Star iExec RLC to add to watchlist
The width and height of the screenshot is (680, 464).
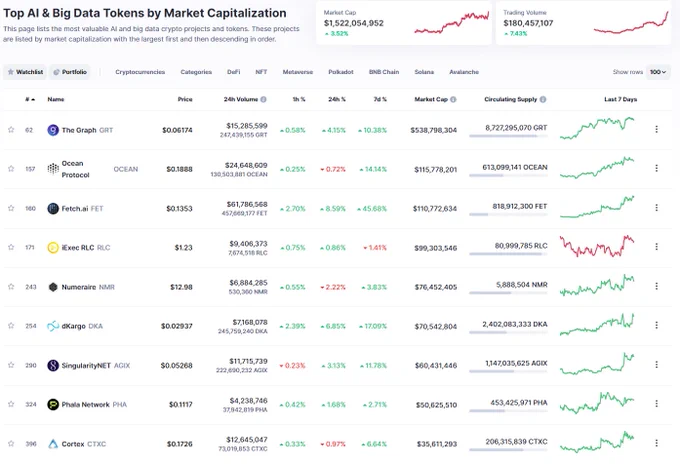pos(11,247)
